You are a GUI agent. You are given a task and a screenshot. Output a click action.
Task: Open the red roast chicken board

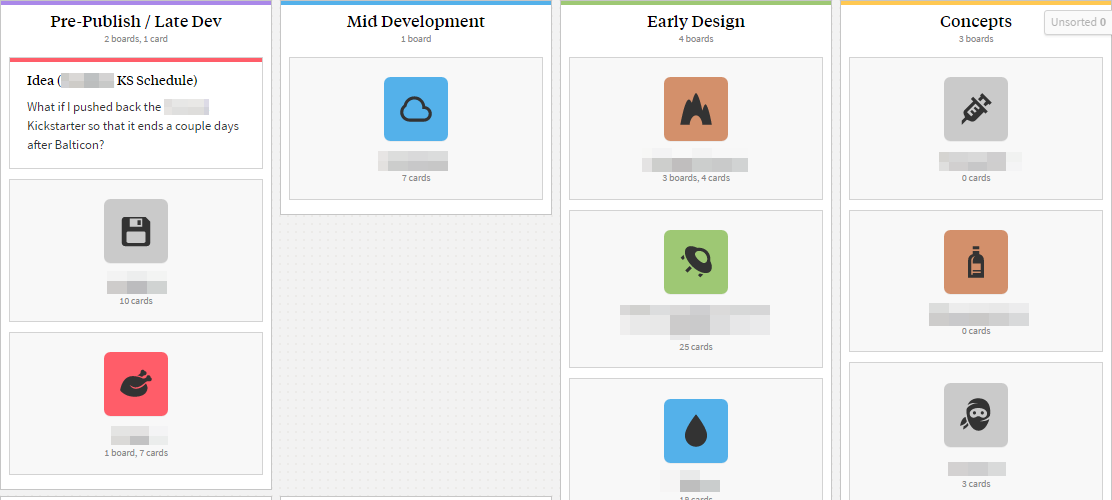(136, 384)
